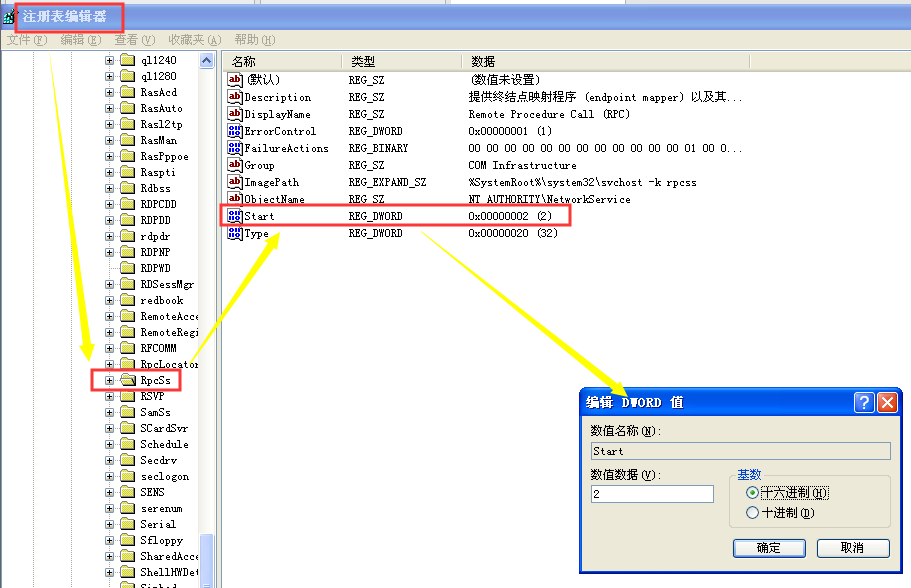Screen dimensions: 911x588
Task: Click the Start DWORD value icon
Action: (235, 216)
